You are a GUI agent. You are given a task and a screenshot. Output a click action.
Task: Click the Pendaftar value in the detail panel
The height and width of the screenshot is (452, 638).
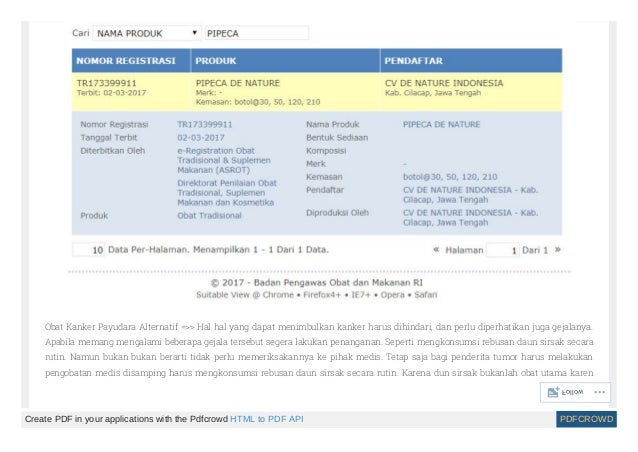(x=470, y=194)
